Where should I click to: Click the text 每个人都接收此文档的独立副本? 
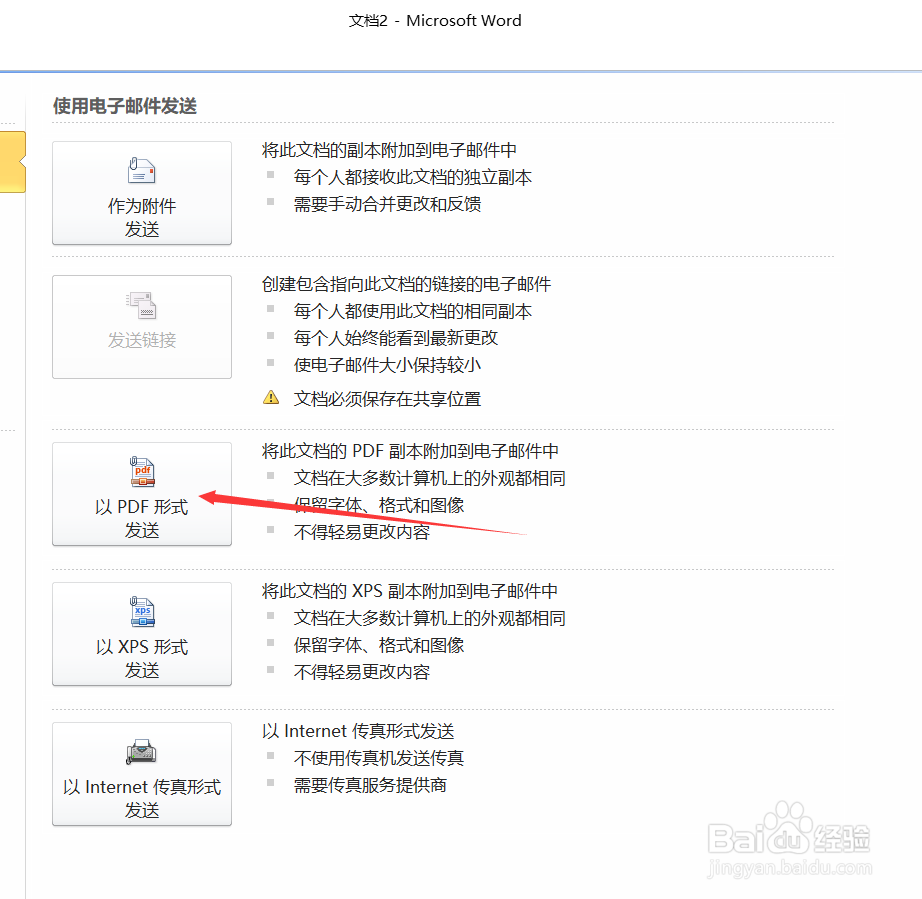pyautogui.click(x=413, y=177)
